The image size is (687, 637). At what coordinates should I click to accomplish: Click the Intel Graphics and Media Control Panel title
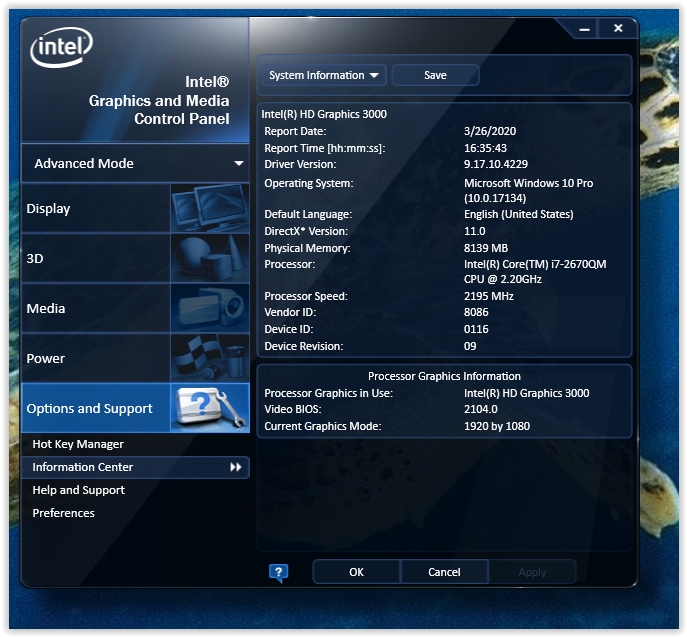click(159, 100)
